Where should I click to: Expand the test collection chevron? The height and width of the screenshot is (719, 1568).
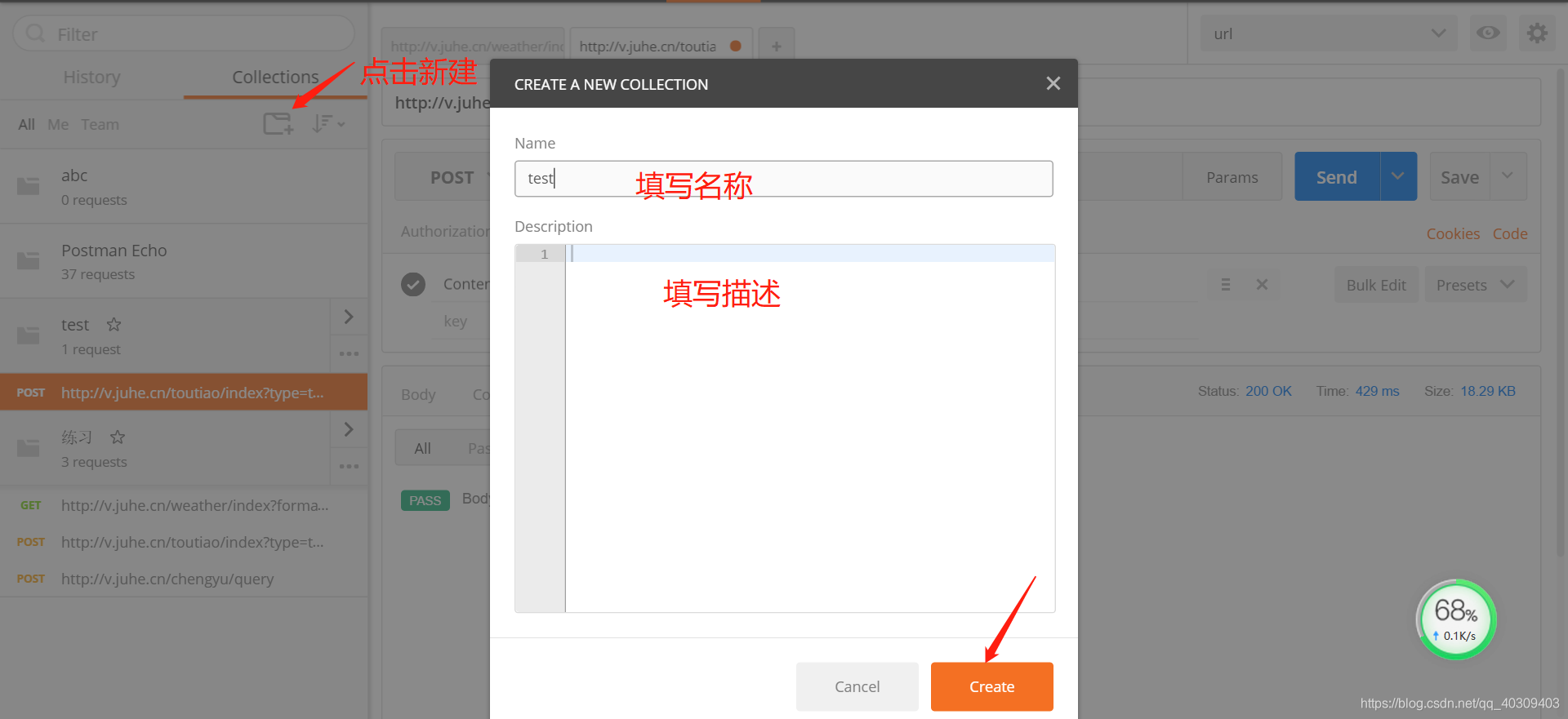pyautogui.click(x=349, y=317)
